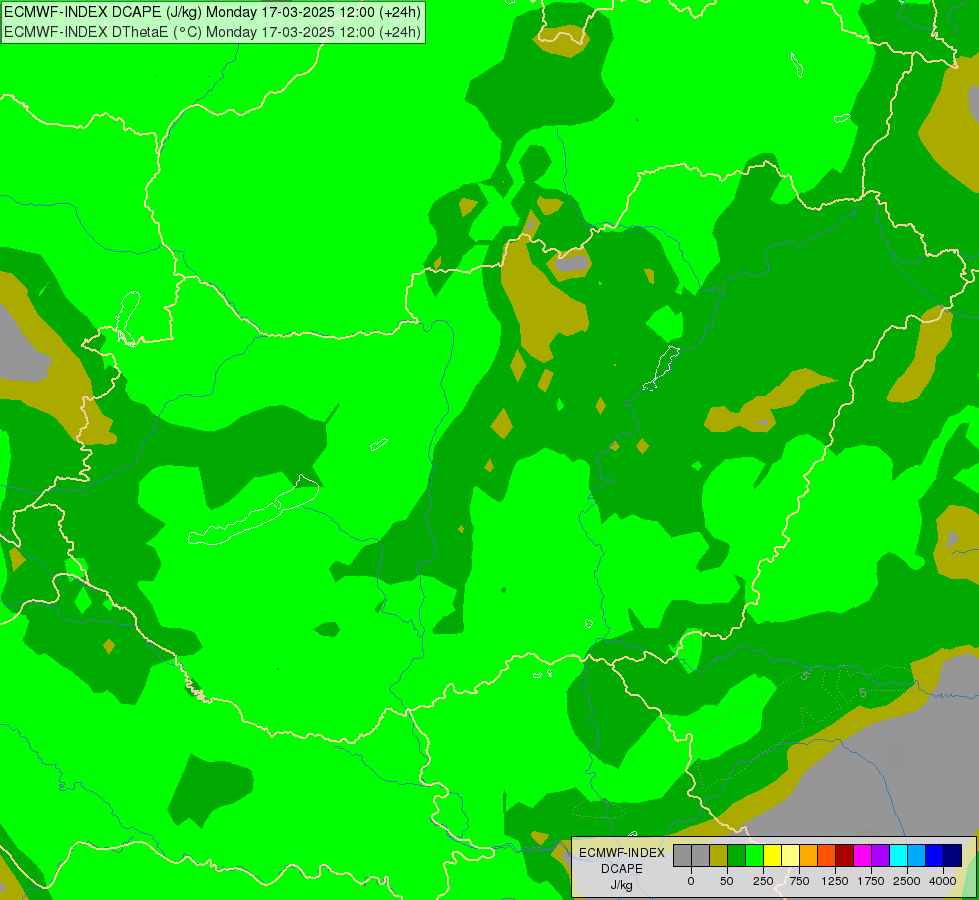Click the legend value '1250'

835,881
